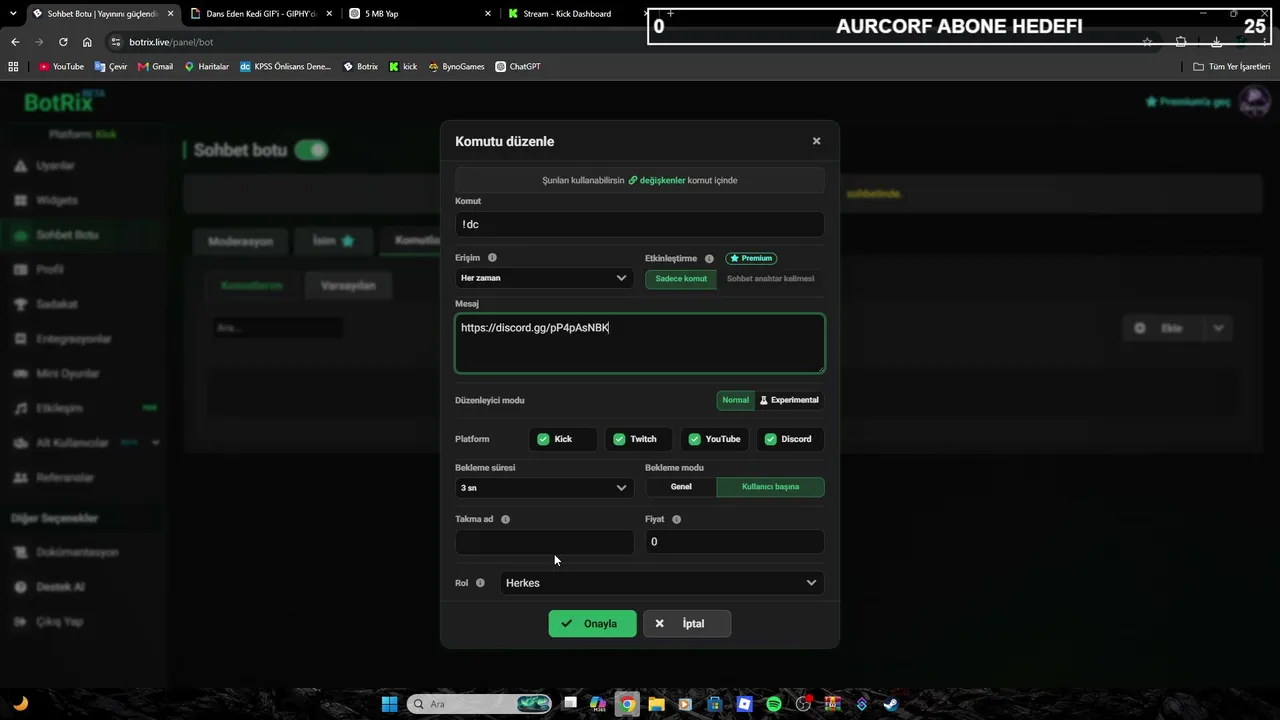Close the Sohbet Botu browser tab
The image size is (1280, 720).
pyautogui.click(x=168, y=14)
